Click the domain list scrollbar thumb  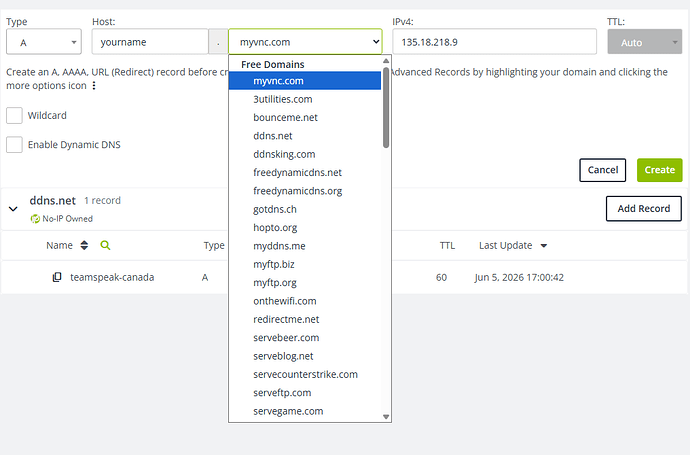pos(386,107)
